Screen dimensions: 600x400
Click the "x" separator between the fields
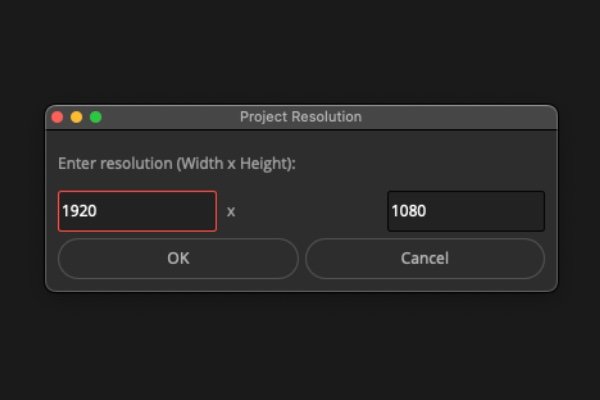231,211
